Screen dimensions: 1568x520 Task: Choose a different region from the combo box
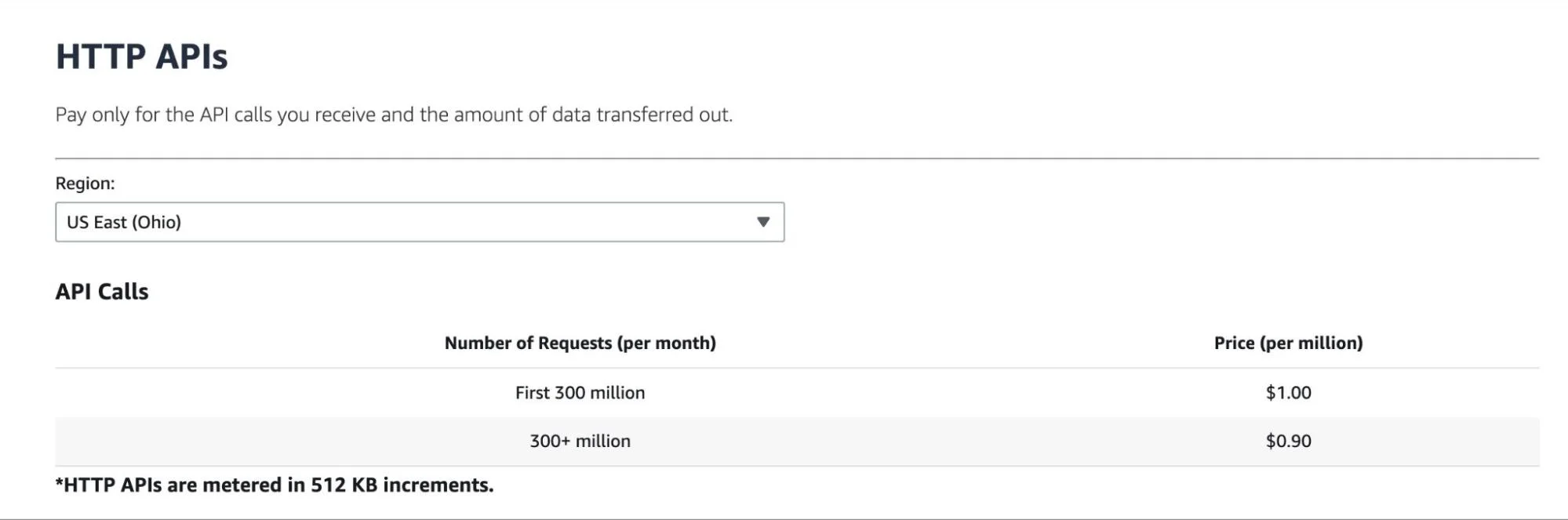419,222
